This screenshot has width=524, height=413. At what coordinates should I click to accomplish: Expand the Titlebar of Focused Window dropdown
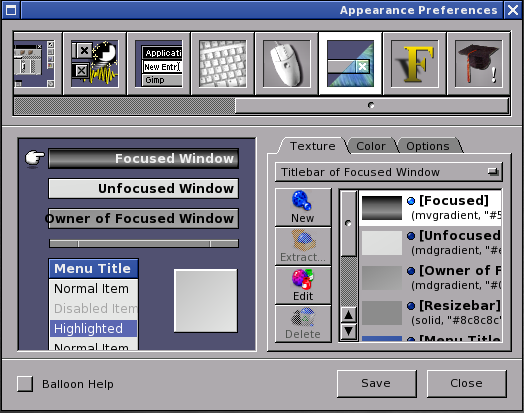point(389,172)
